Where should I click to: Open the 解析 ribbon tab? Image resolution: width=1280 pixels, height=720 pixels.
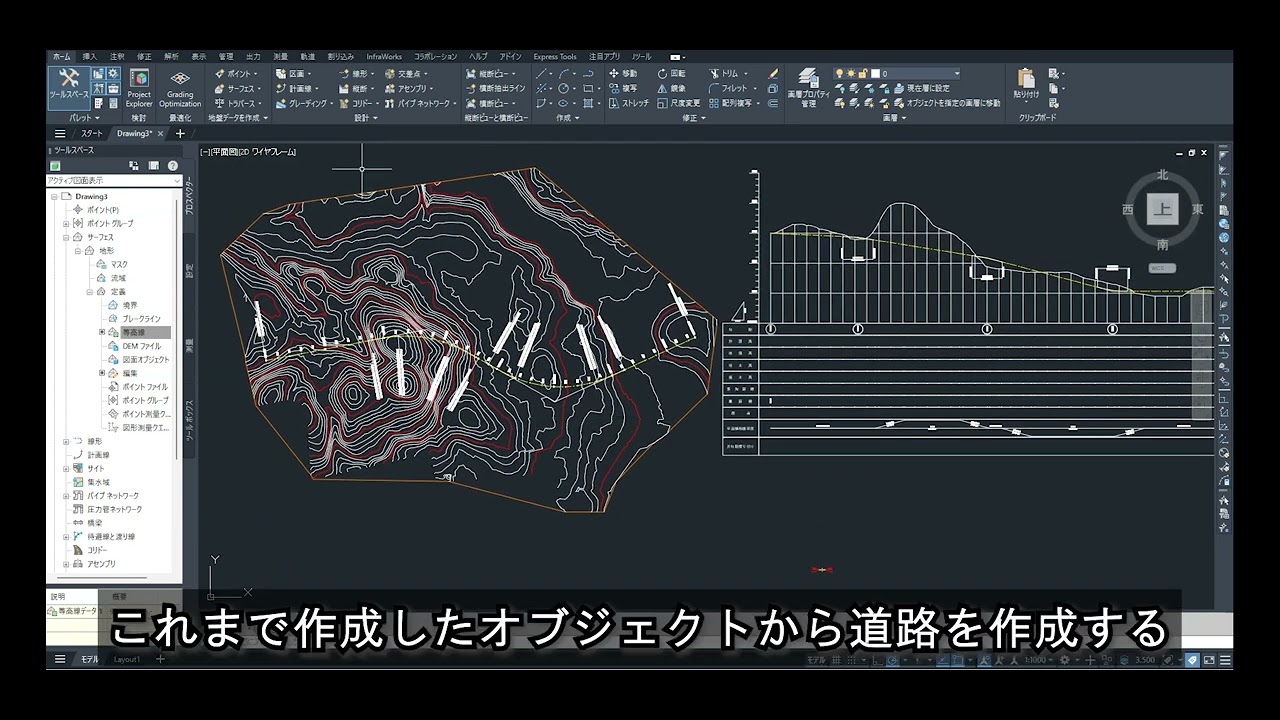[171, 57]
